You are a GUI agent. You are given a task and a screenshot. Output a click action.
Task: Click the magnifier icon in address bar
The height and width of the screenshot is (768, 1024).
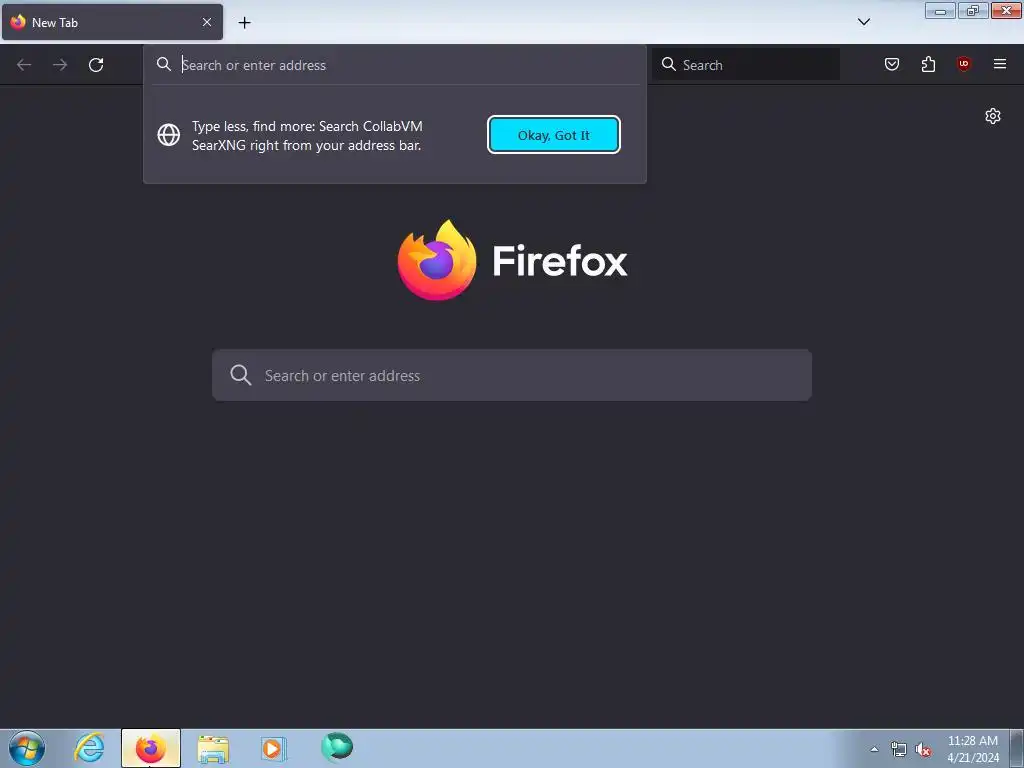[164, 64]
